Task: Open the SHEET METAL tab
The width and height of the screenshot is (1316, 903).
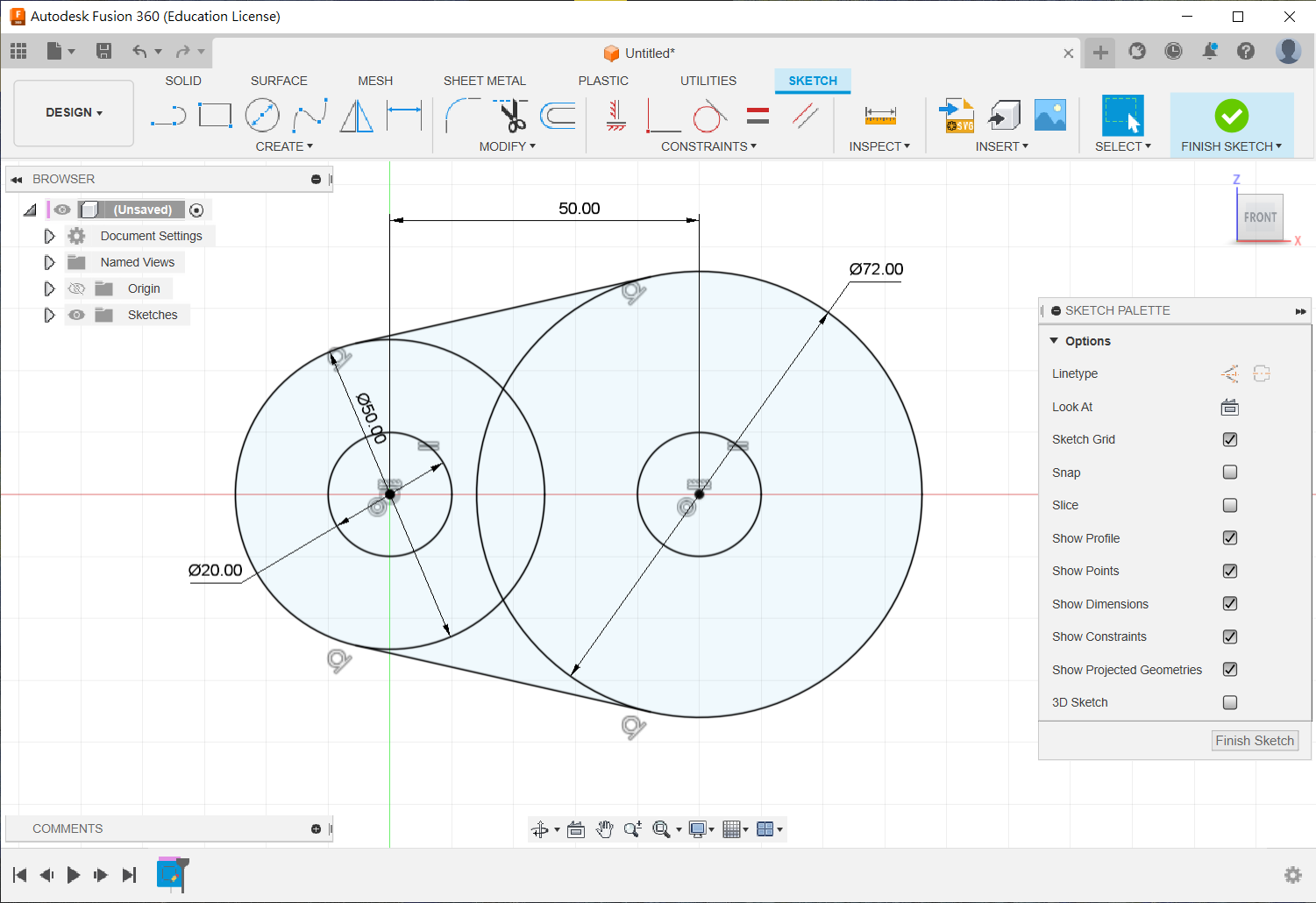Action: click(x=484, y=81)
